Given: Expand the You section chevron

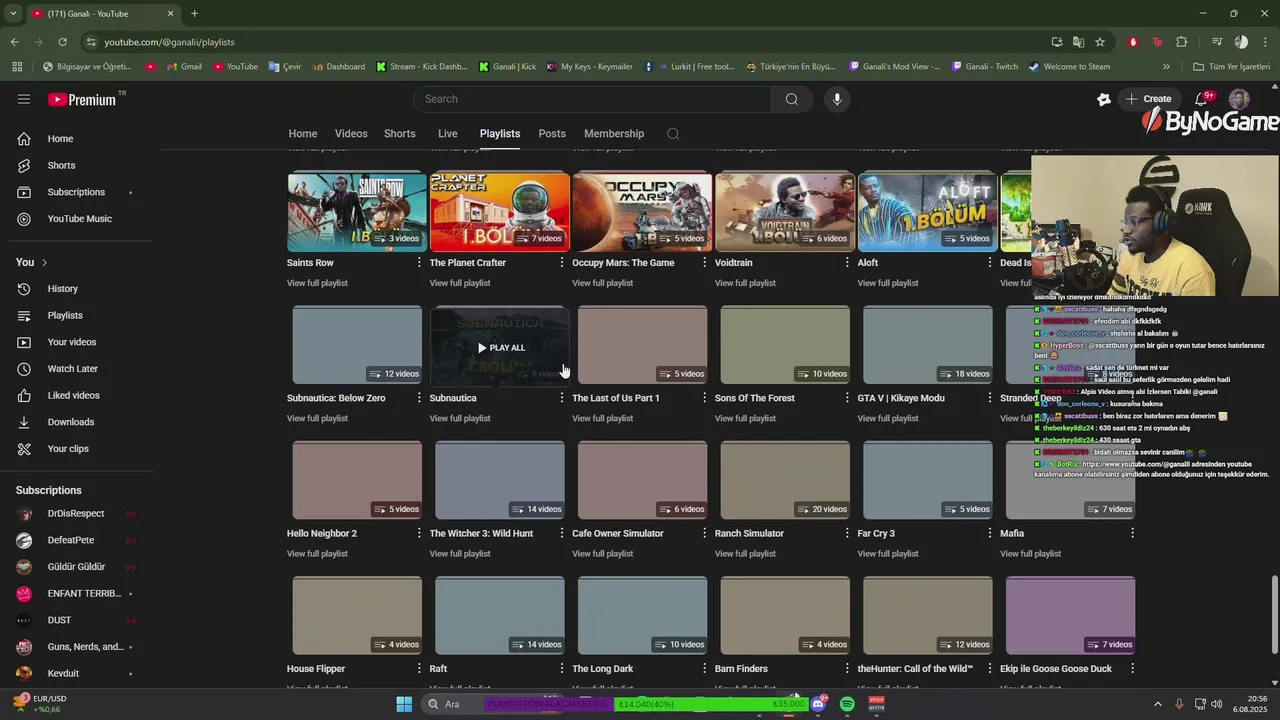Looking at the screenshot, I should pyautogui.click(x=44, y=262).
